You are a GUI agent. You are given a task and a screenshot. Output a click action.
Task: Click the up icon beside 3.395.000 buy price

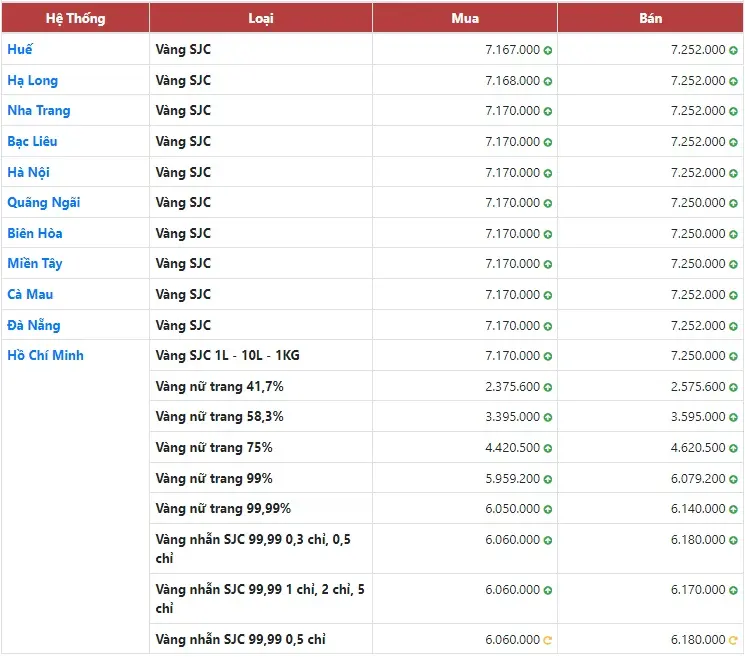point(549,417)
